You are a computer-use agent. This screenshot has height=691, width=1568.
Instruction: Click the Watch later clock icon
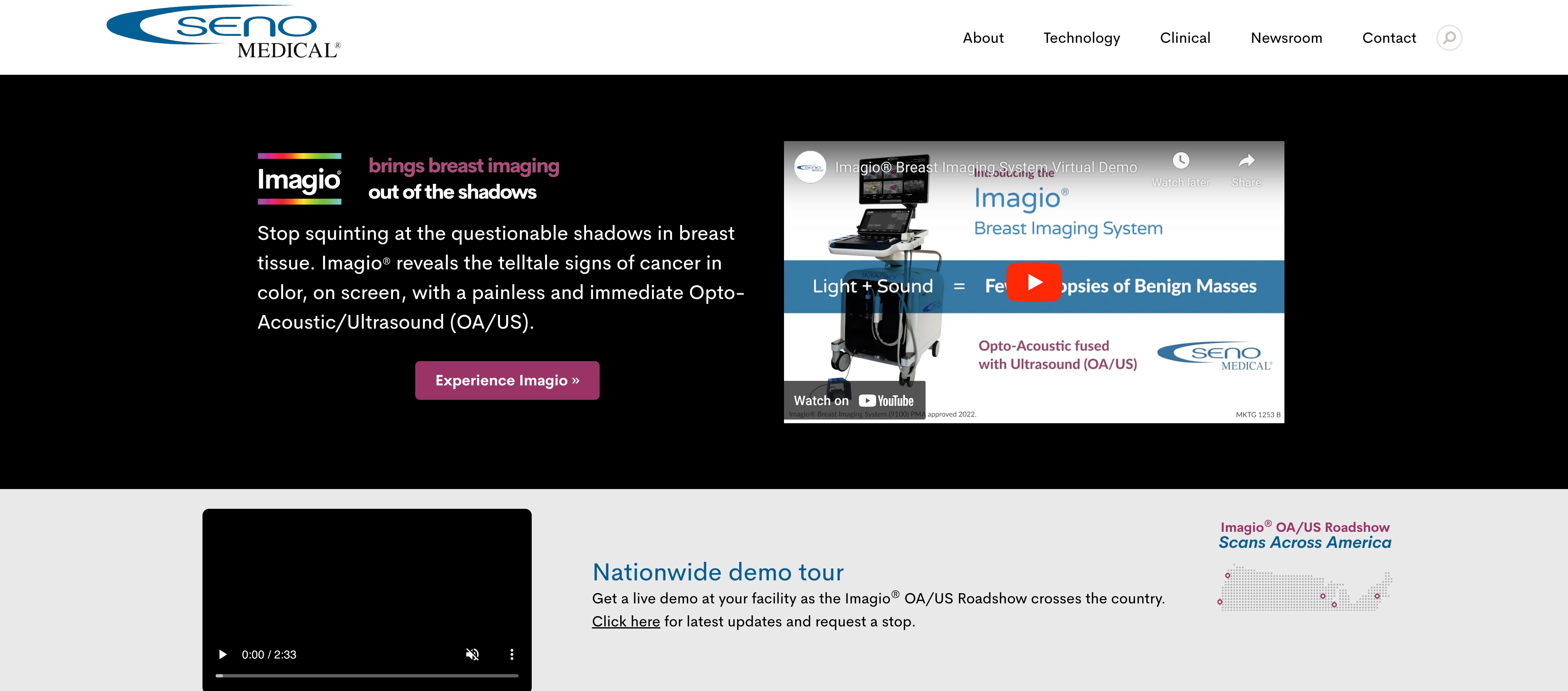point(1180,160)
